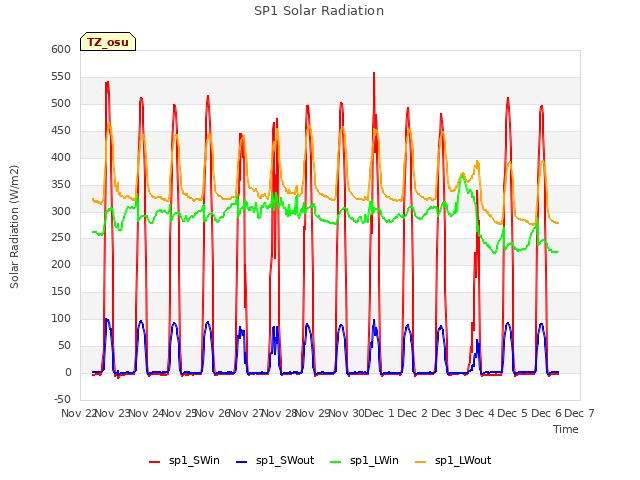Click the 200 y-axis tick label

(x=61, y=264)
